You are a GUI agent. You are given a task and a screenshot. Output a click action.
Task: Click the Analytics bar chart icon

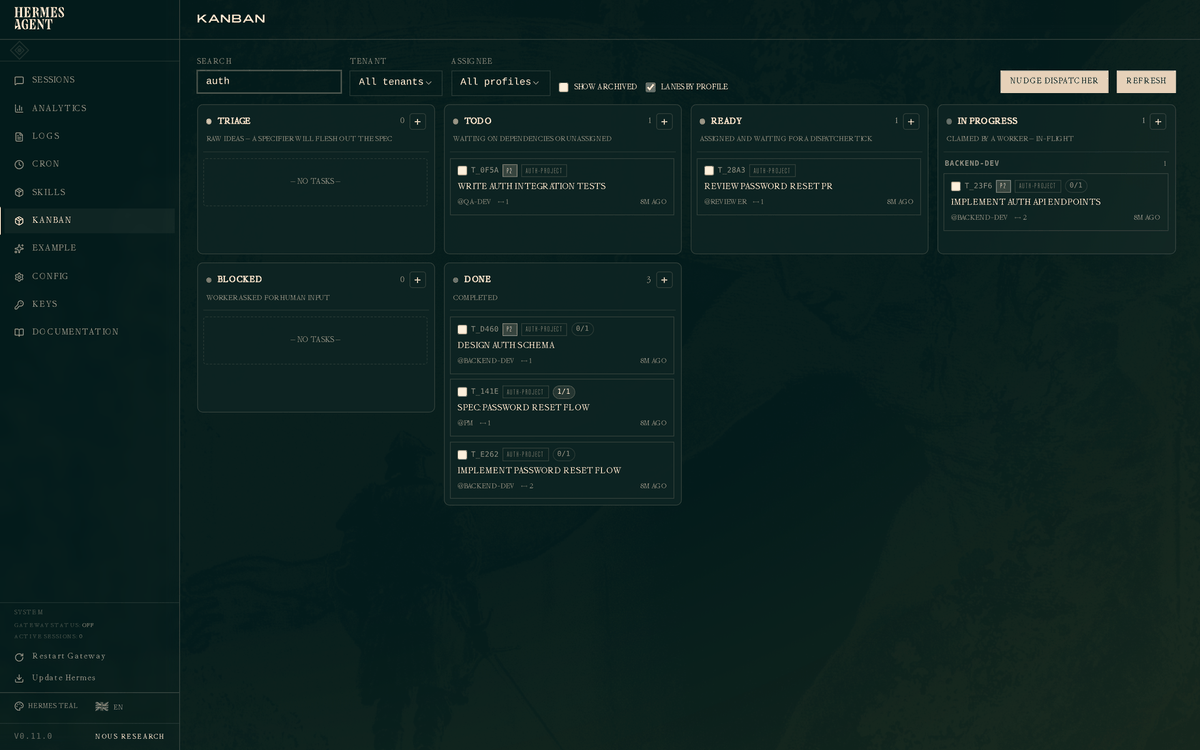click(19, 108)
